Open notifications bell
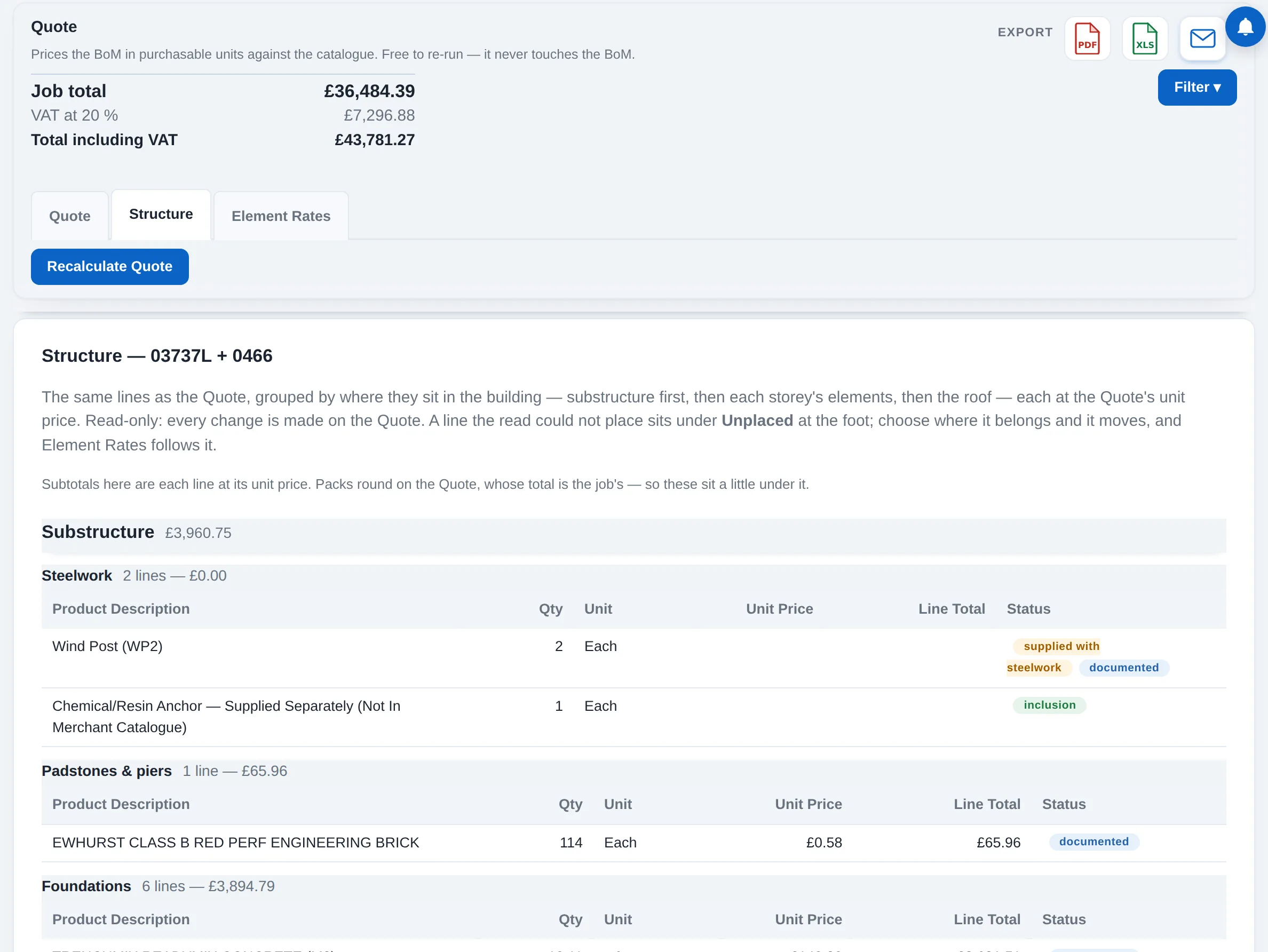Image resolution: width=1268 pixels, height=952 pixels. click(1245, 26)
